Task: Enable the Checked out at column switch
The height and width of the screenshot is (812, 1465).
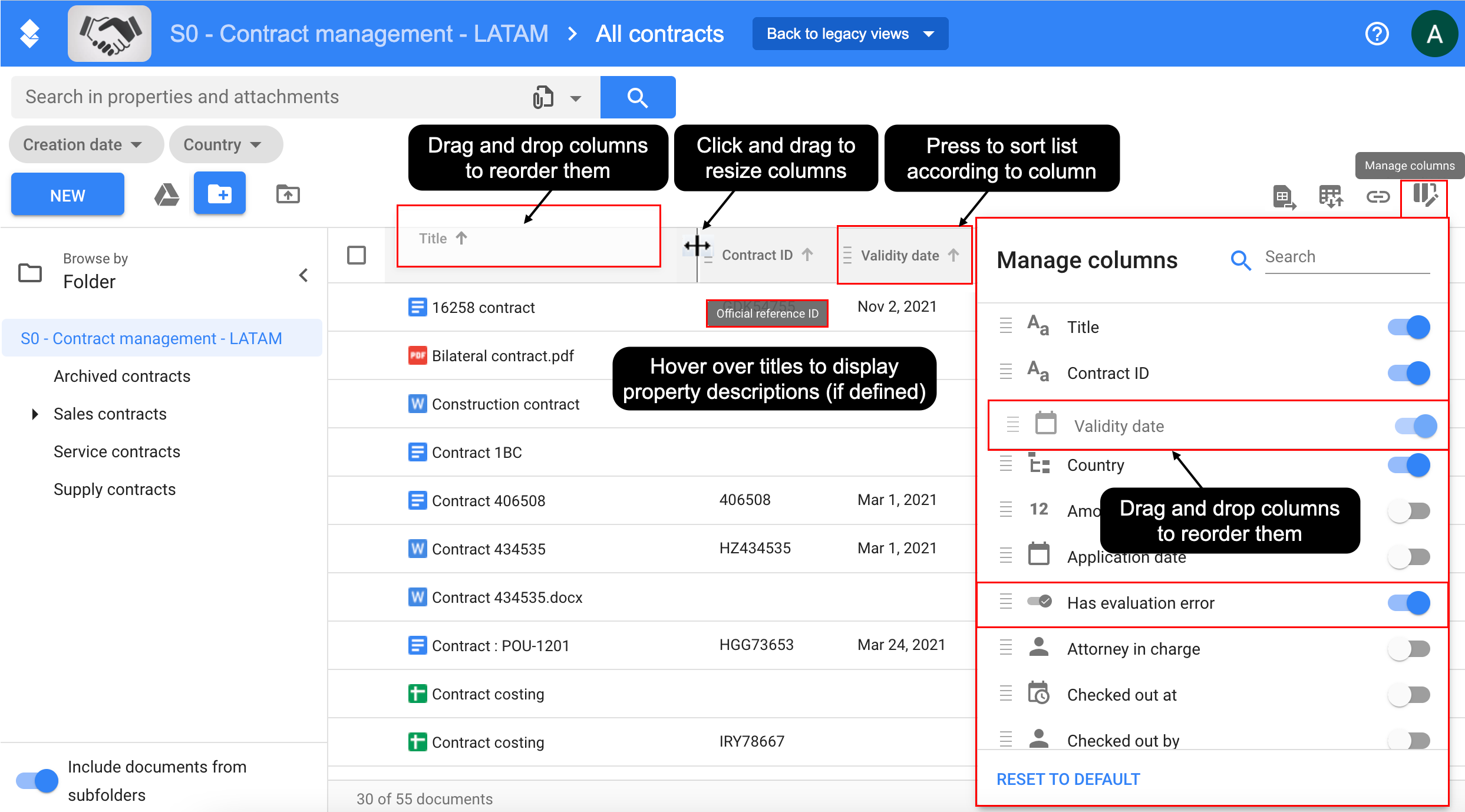Action: click(x=1409, y=695)
